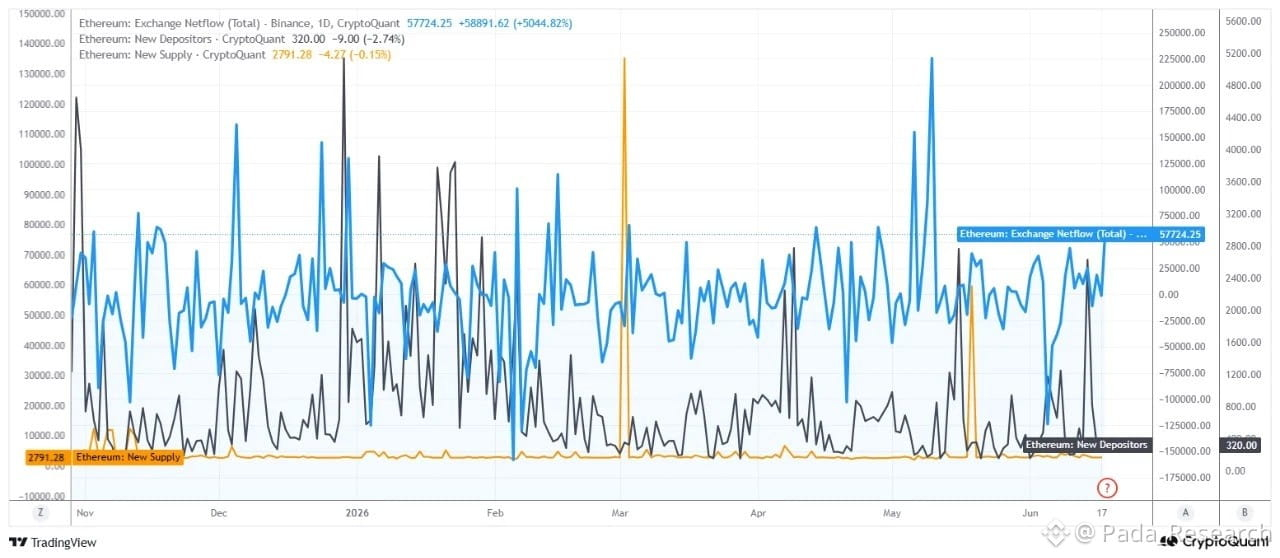Click the 320.00 dark axis value badge
Image resolution: width=1280 pixels, height=558 pixels.
coord(1239,444)
